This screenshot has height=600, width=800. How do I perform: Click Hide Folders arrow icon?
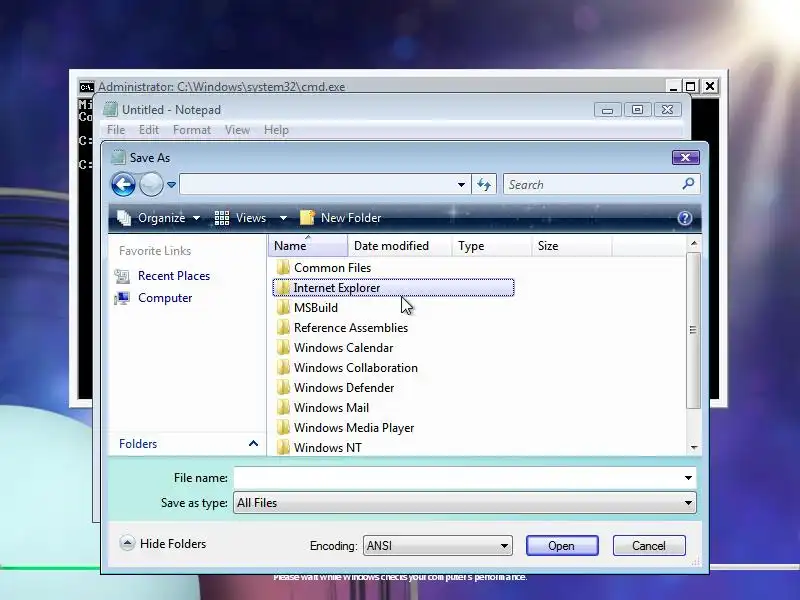click(x=127, y=543)
